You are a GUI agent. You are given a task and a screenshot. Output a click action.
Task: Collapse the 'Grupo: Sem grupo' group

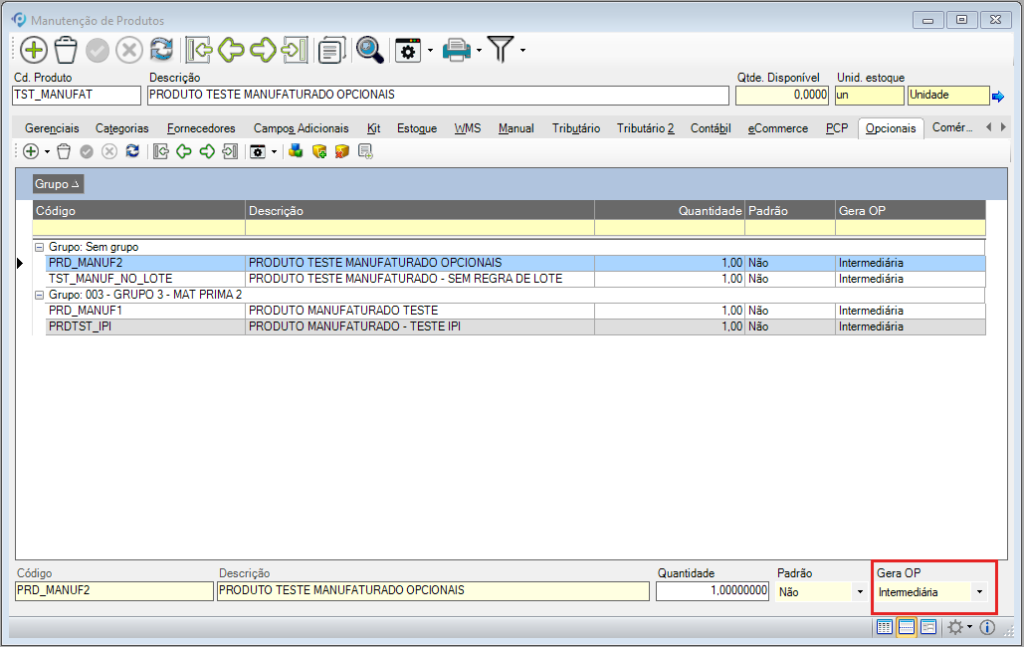coord(39,246)
